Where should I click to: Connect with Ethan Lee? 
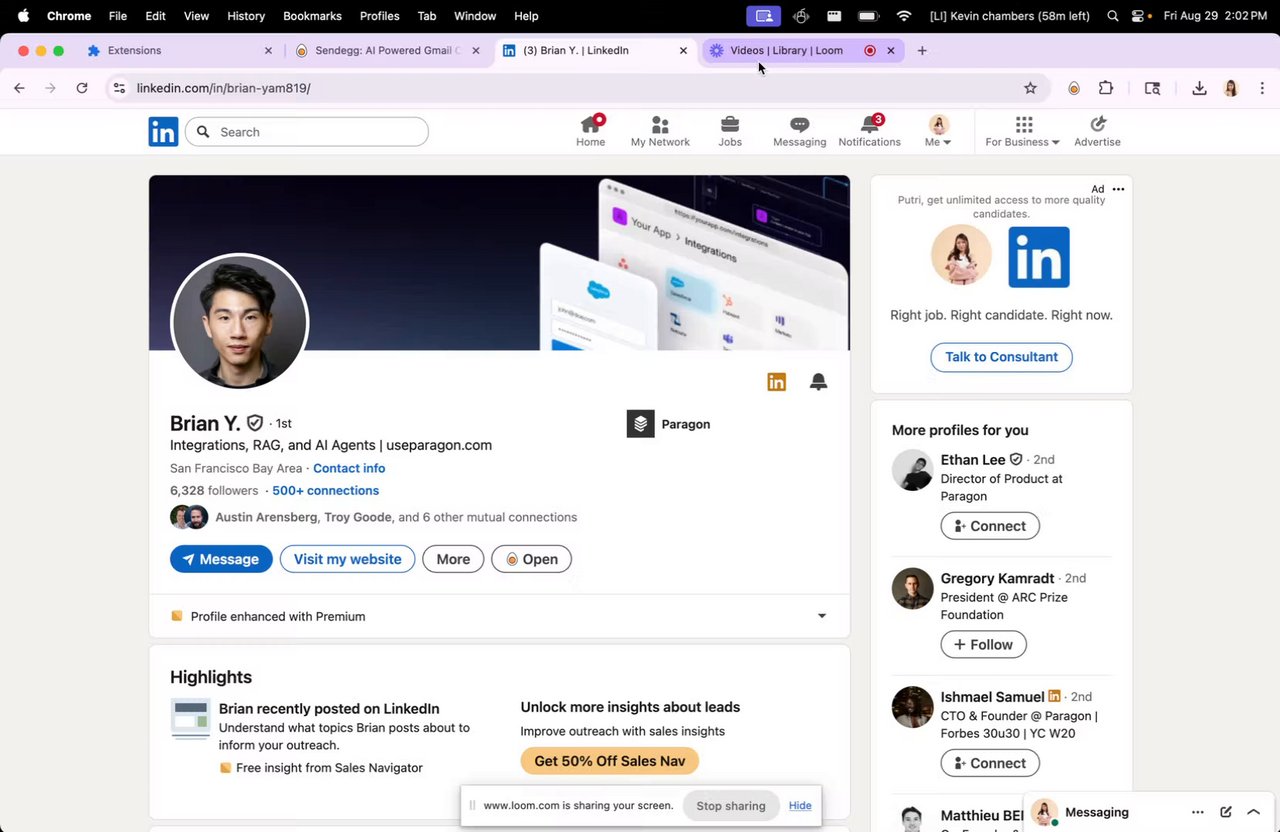[x=990, y=526]
